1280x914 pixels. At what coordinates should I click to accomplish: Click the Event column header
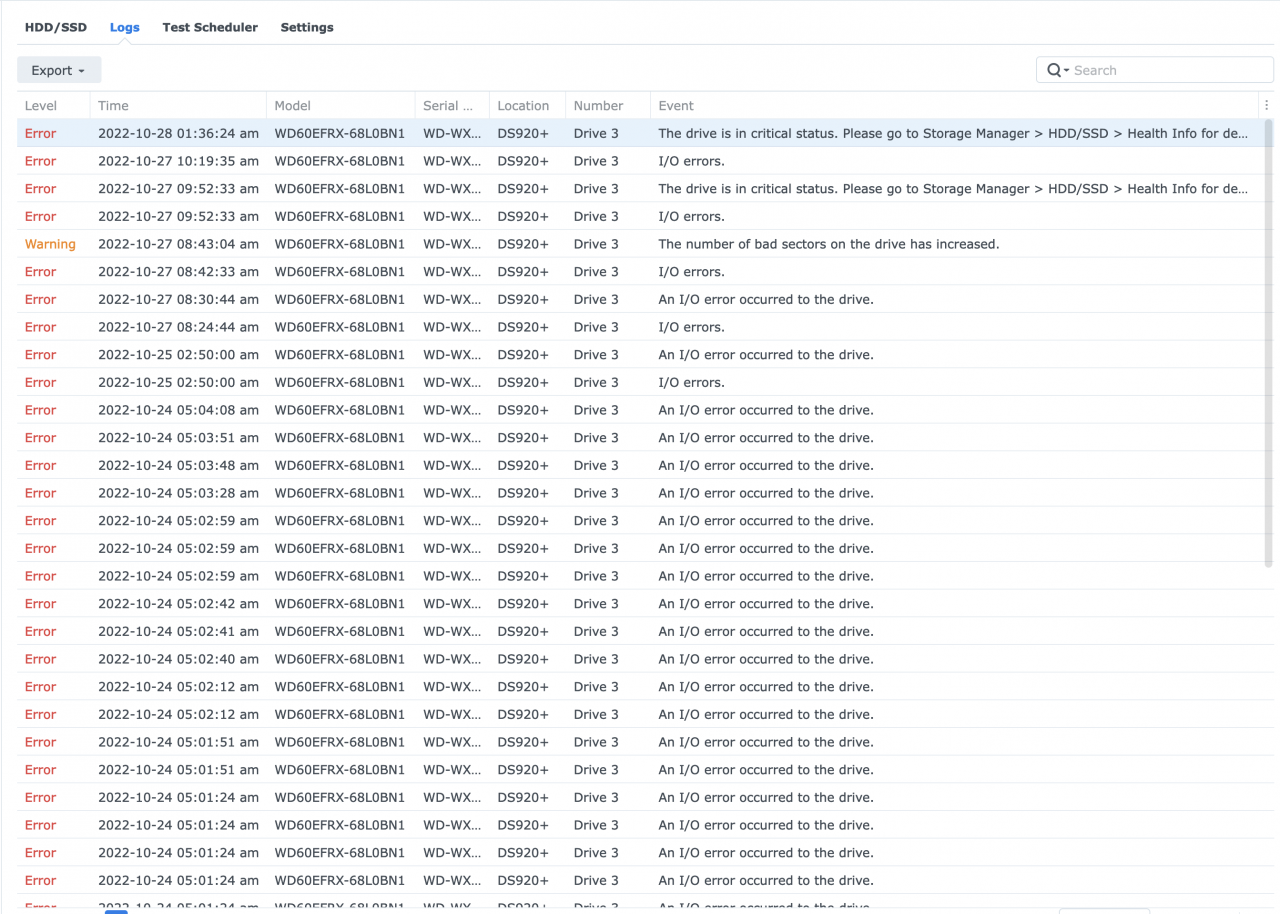point(676,105)
